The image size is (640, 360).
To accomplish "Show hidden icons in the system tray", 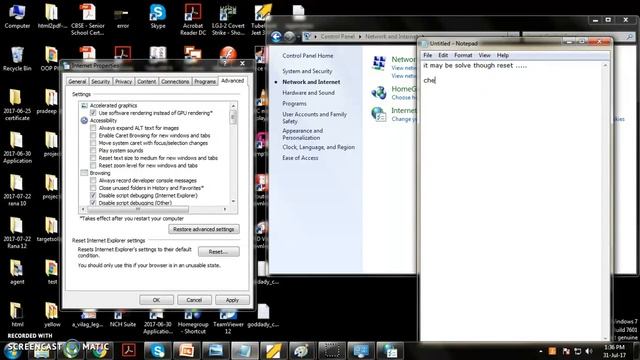I will 540,351.
